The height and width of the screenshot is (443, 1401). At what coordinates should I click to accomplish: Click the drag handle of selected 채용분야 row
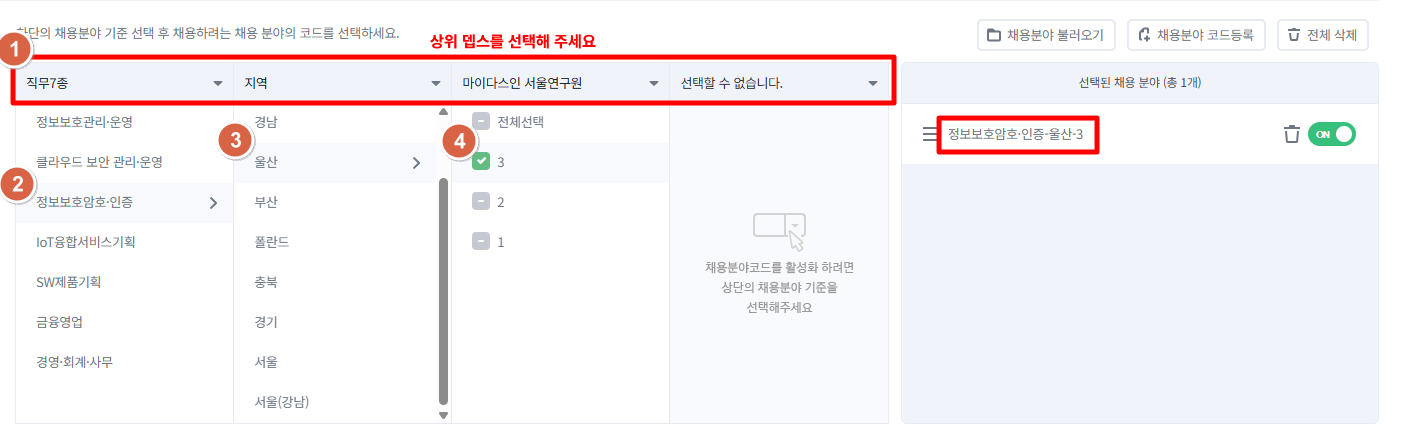point(930,134)
